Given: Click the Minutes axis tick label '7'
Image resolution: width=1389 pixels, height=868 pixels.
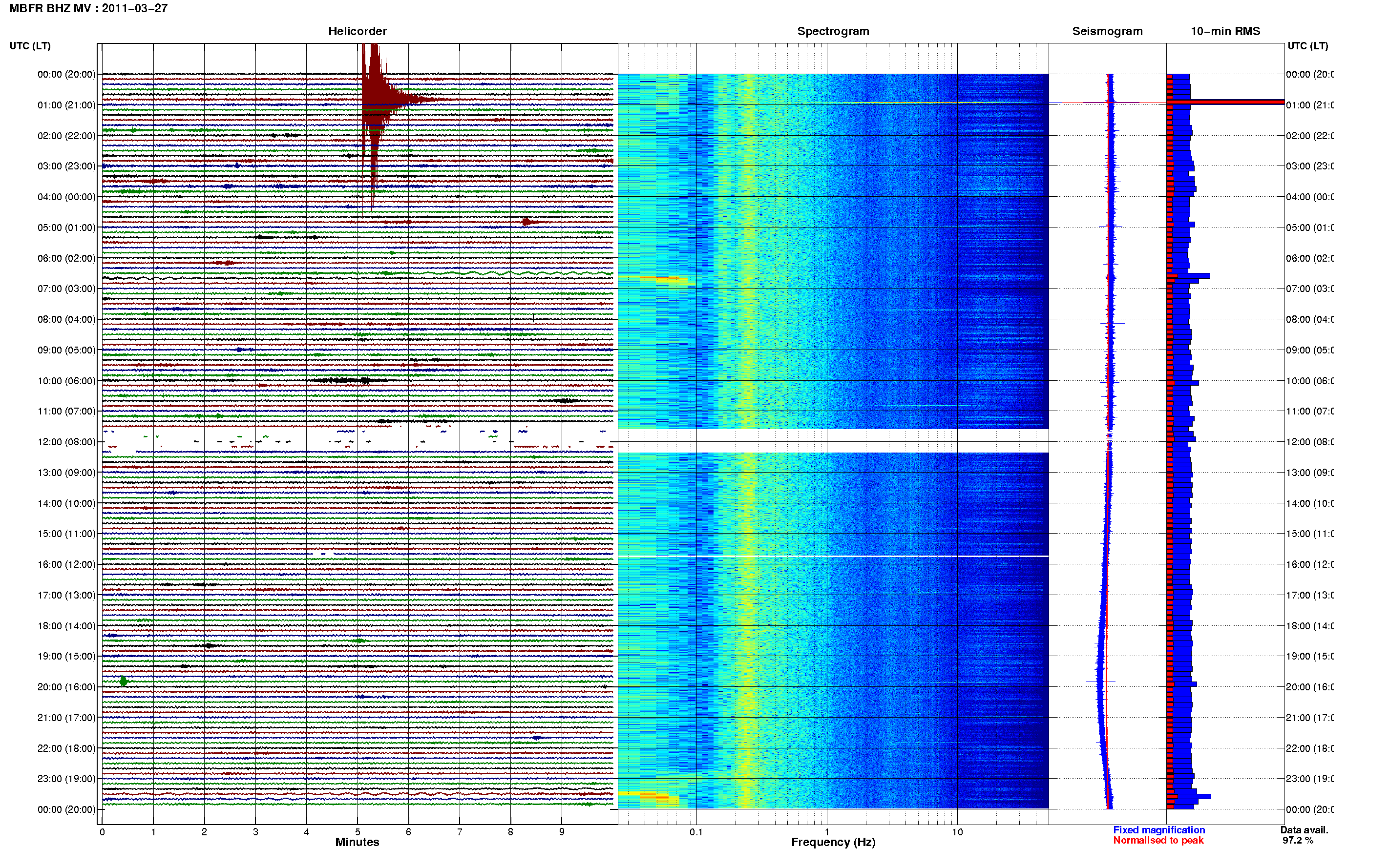Looking at the screenshot, I should pyautogui.click(x=460, y=831).
